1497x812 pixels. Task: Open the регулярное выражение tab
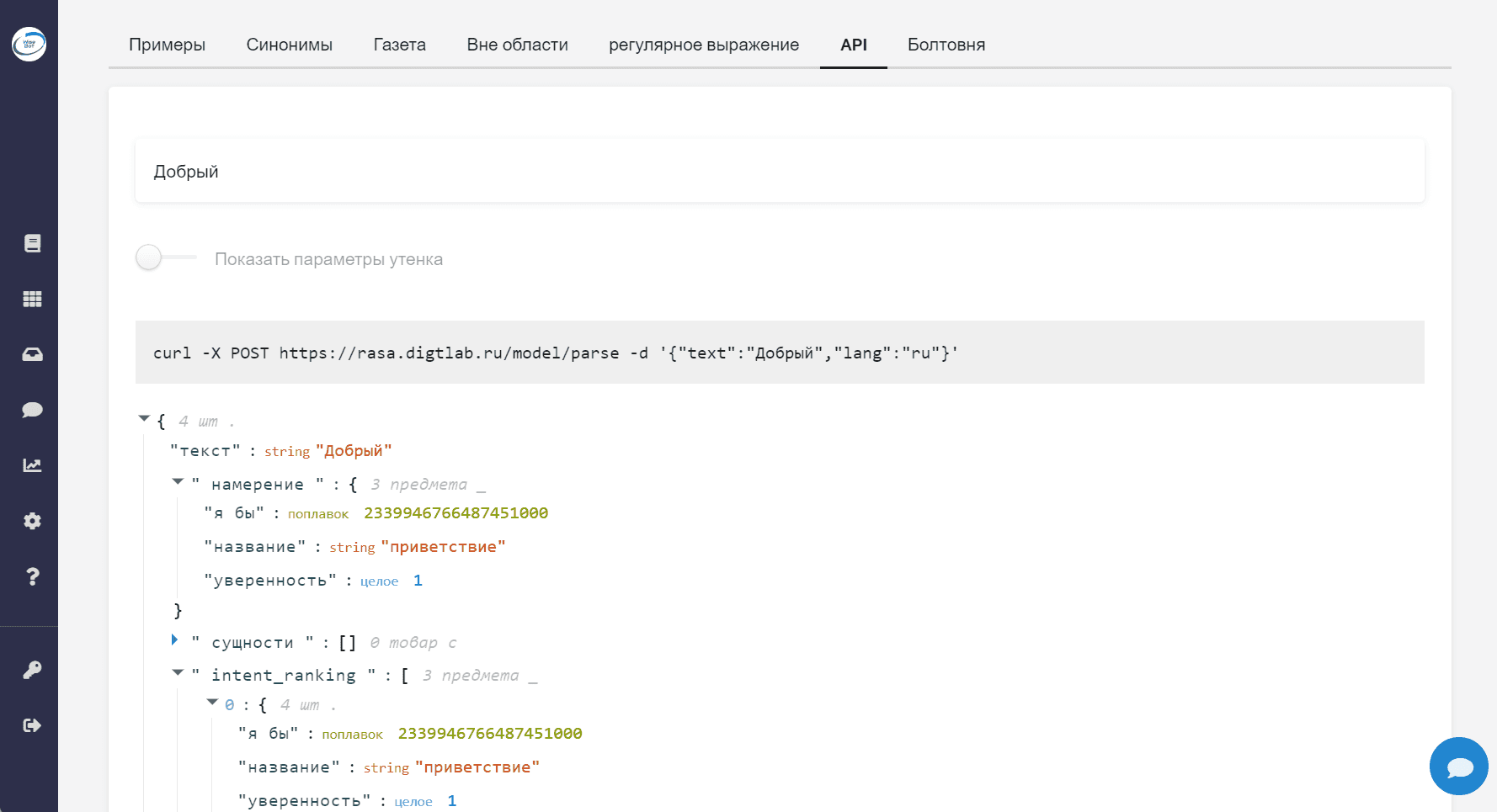[704, 45]
